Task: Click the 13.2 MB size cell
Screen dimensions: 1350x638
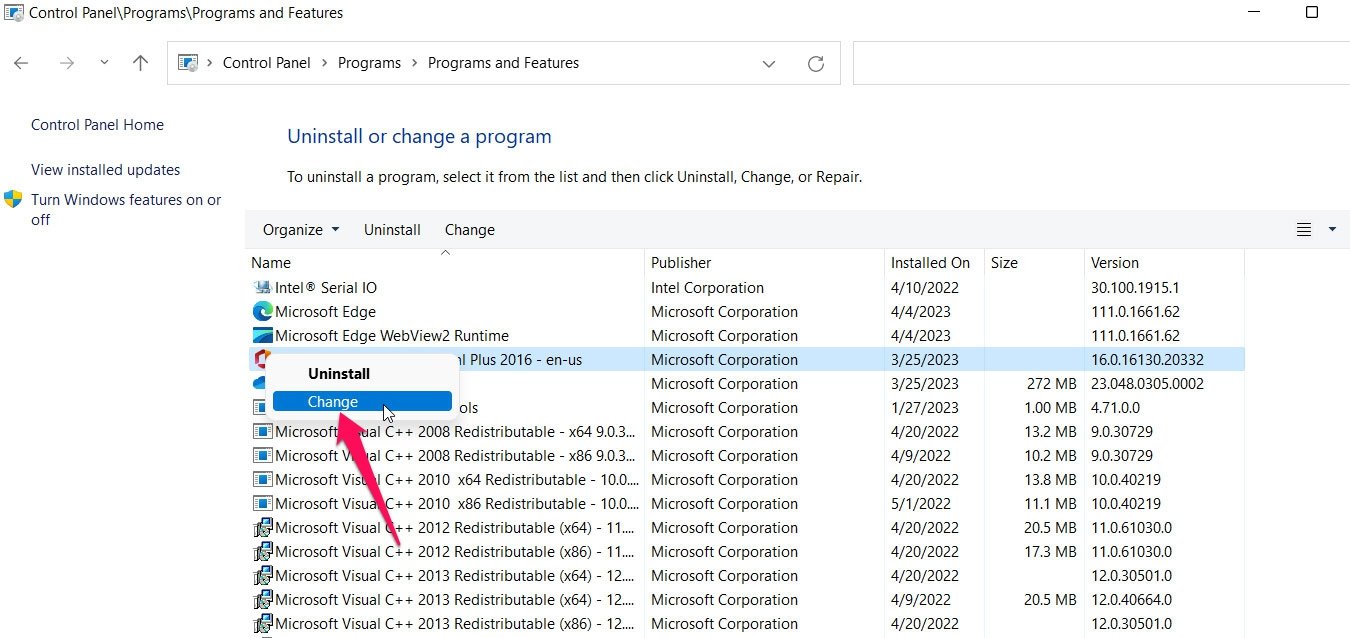Action: (1051, 432)
